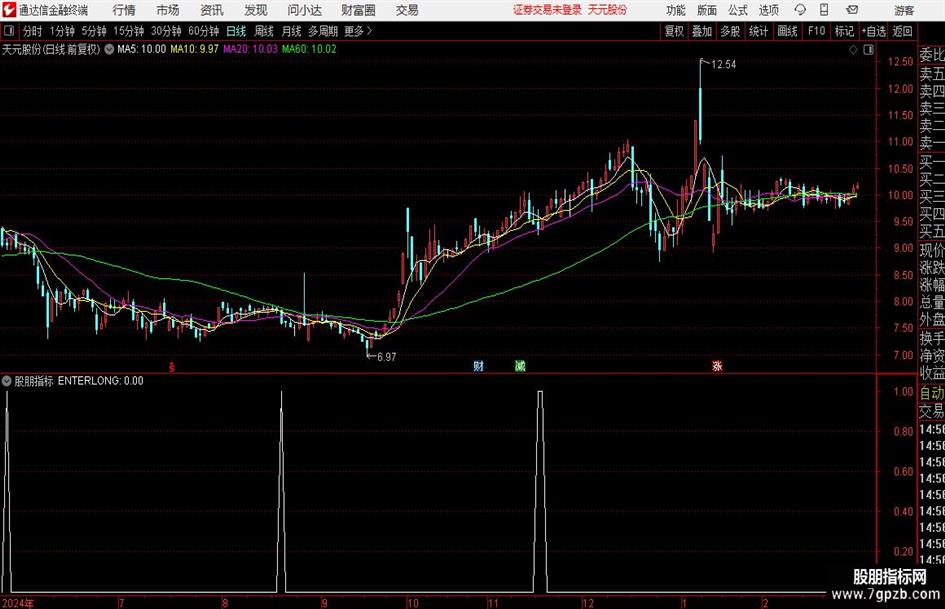
Task: Click the 统计 statistics button
Action: pos(758,31)
